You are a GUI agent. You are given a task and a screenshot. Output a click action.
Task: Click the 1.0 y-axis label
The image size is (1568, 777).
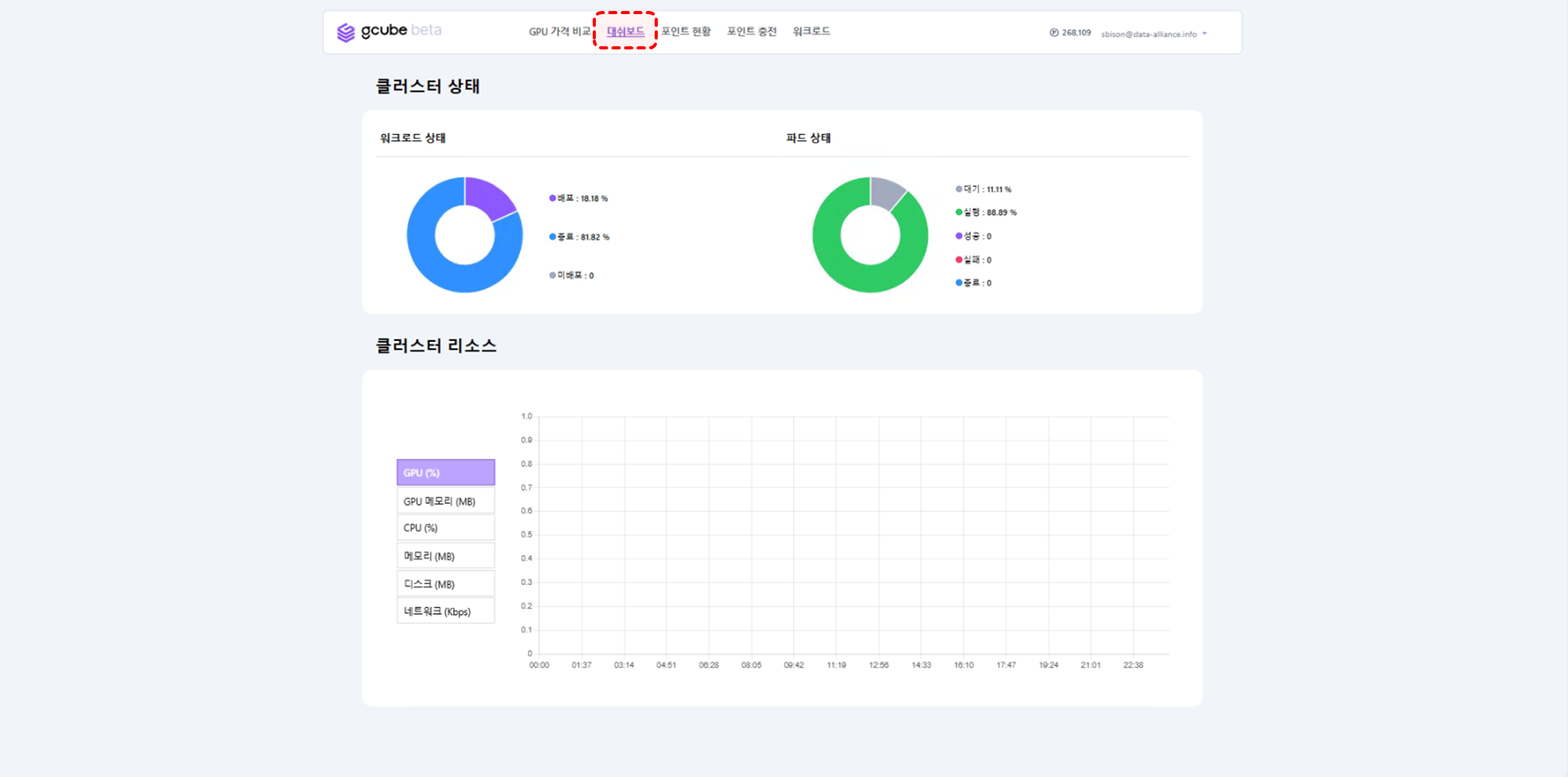pos(527,416)
